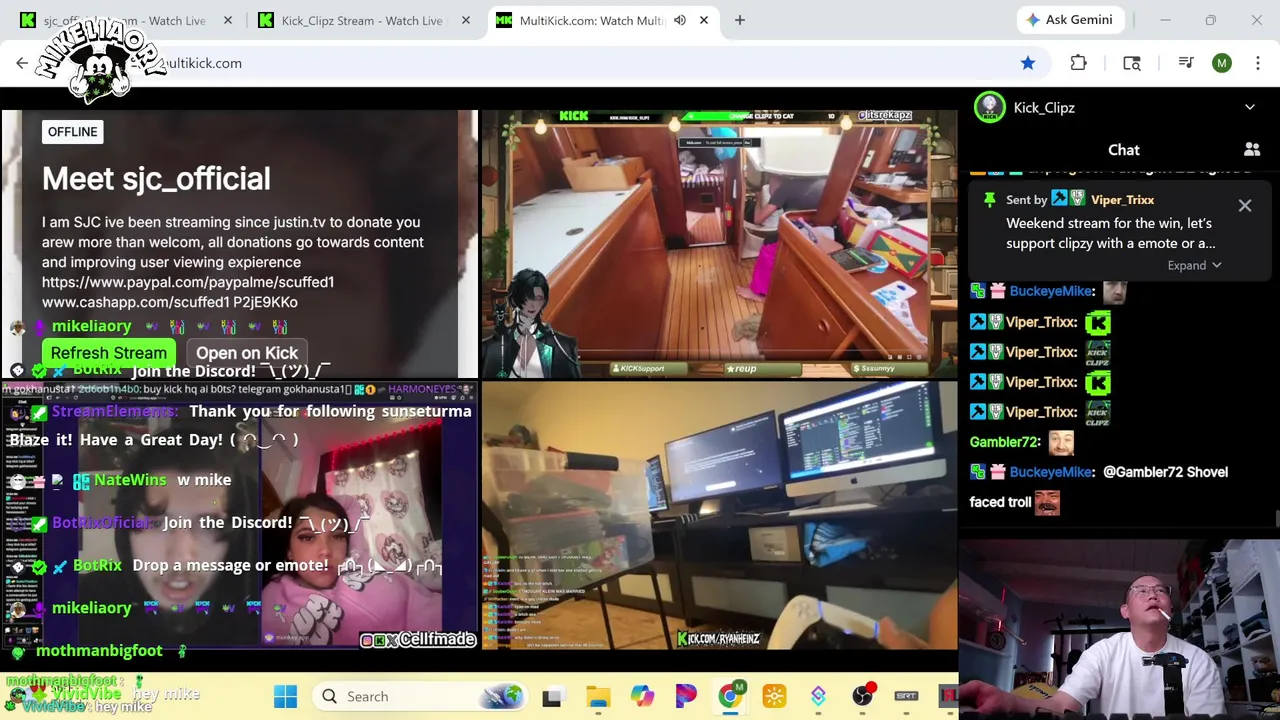Open OBS Studio from the taskbar
The width and height of the screenshot is (1280, 720).
pyautogui.click(x=862, y=696)
